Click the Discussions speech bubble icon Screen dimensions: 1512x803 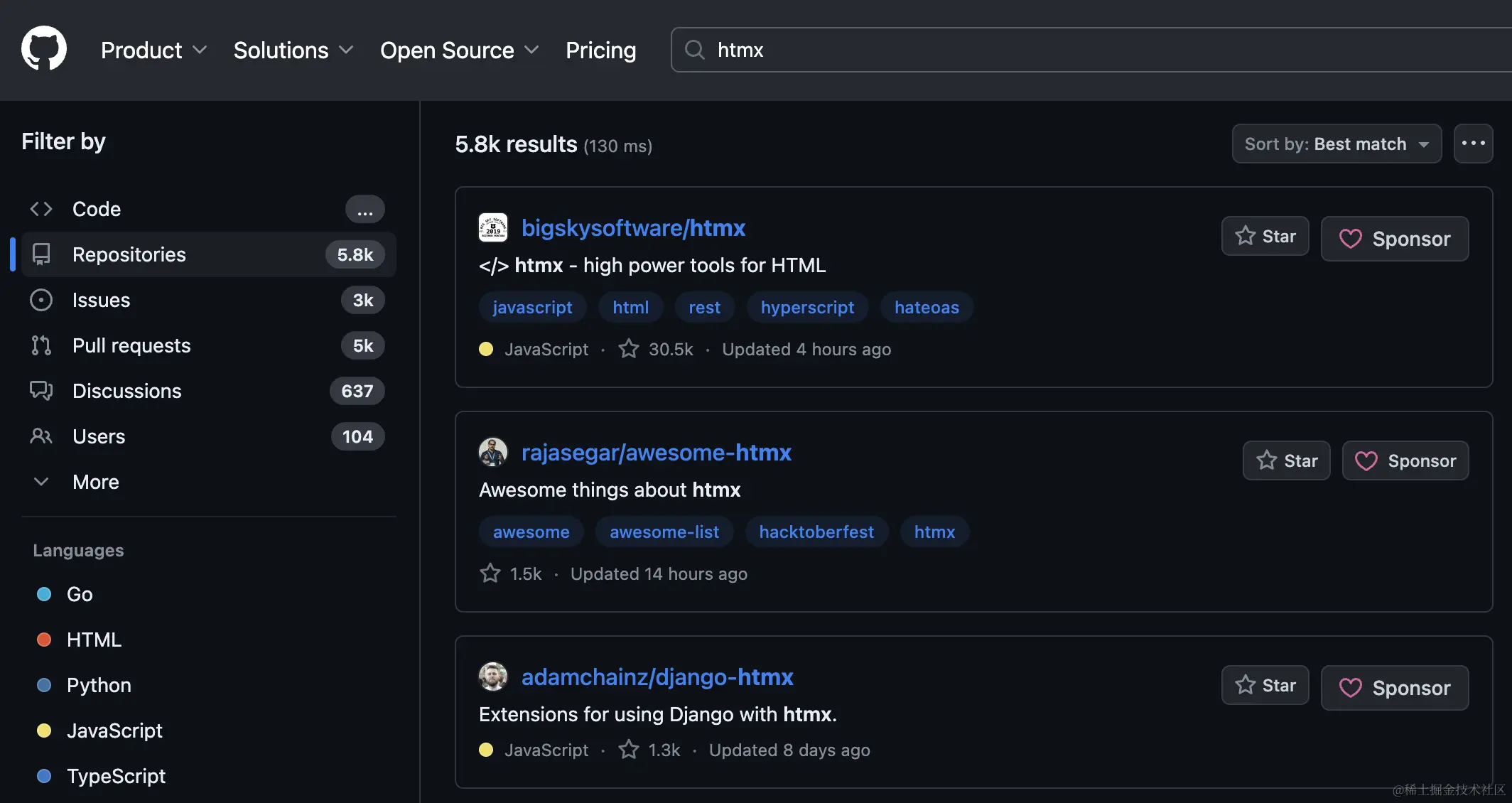(41, 391)
